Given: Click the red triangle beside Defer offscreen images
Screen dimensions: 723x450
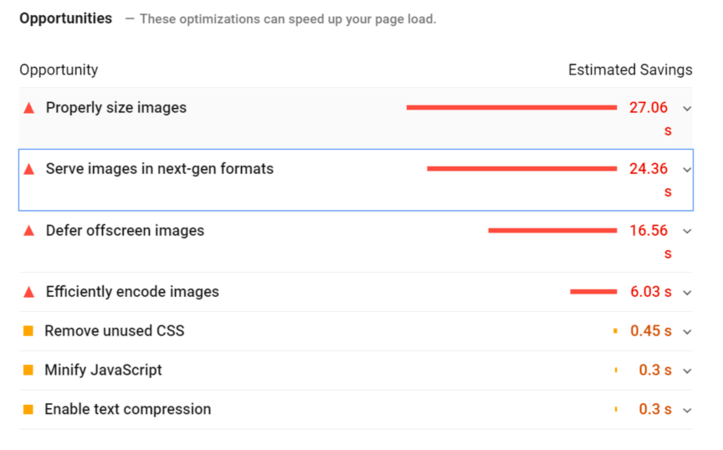Looking at the screenshot, I should (29, 231).
